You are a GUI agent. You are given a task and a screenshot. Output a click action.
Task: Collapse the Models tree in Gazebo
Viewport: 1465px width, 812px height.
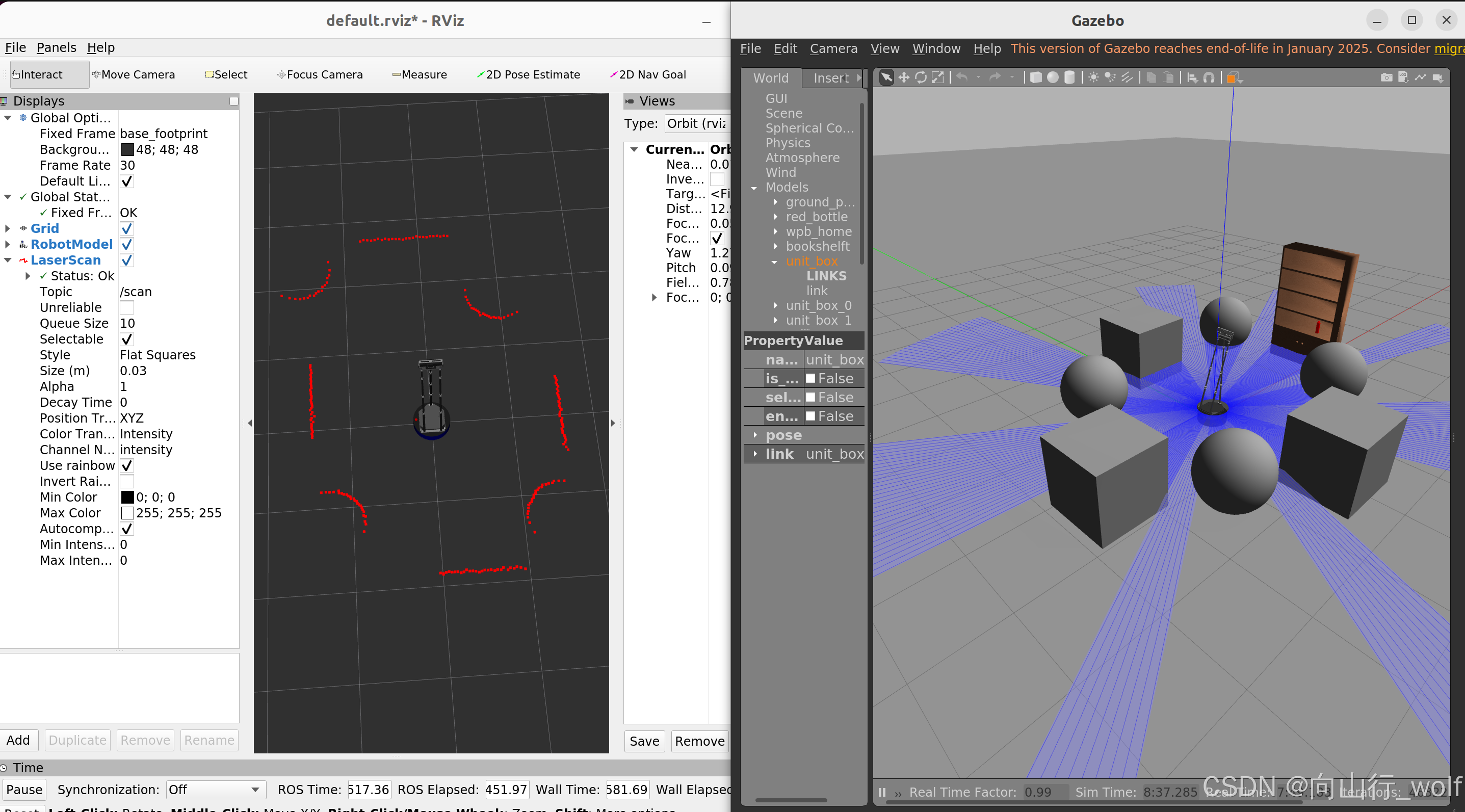754,188
